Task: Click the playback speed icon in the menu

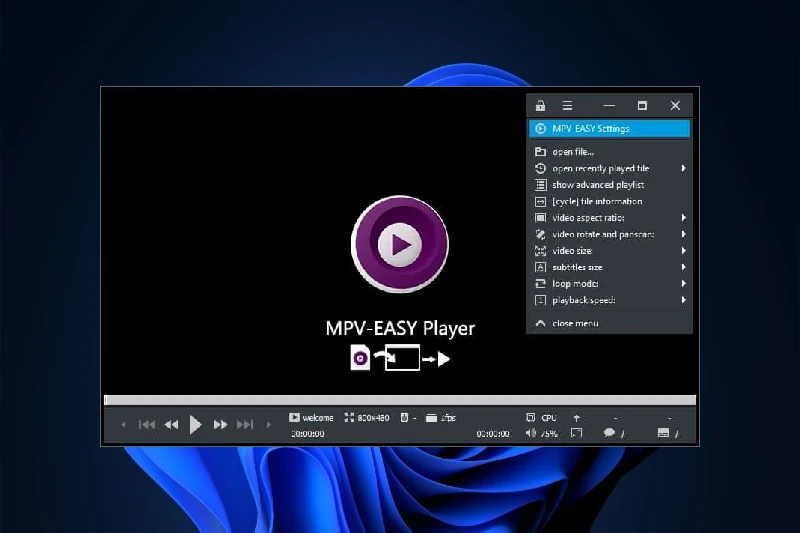Action: coord(540,300)
